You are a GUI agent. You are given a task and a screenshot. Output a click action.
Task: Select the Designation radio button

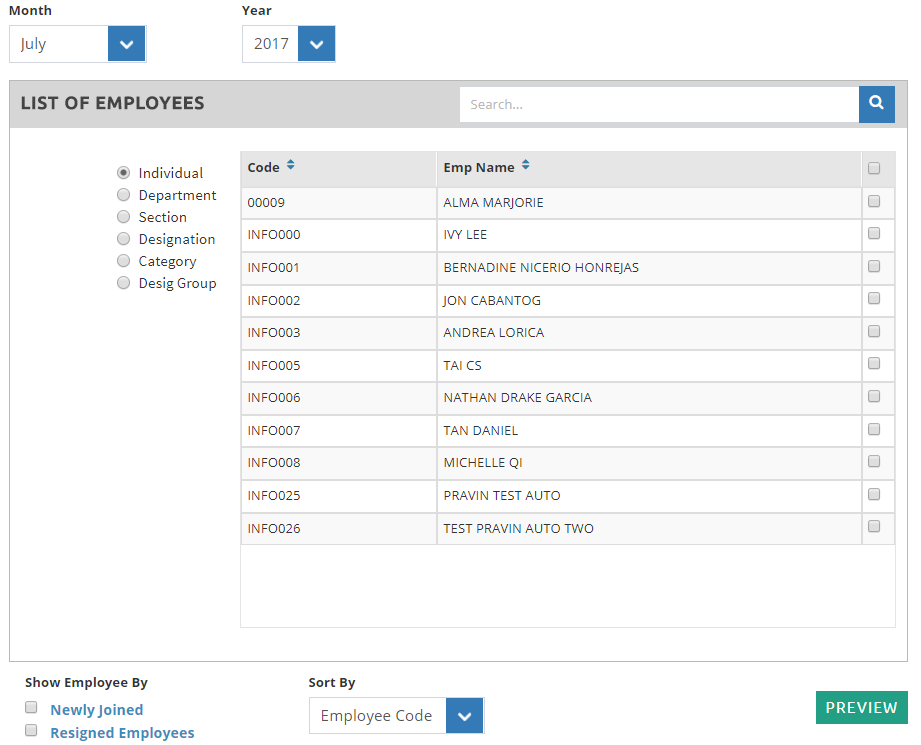click(124, 239)
